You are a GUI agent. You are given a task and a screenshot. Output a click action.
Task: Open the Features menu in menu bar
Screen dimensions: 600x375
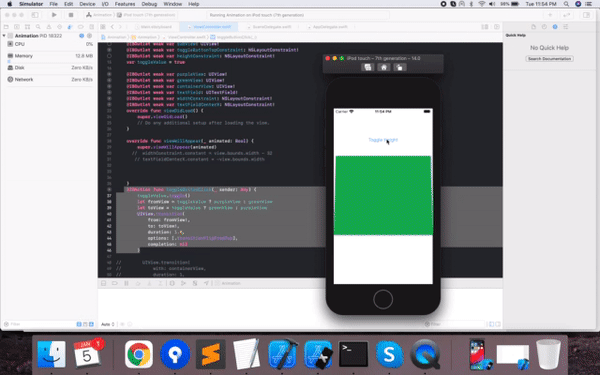pos(125,4)
